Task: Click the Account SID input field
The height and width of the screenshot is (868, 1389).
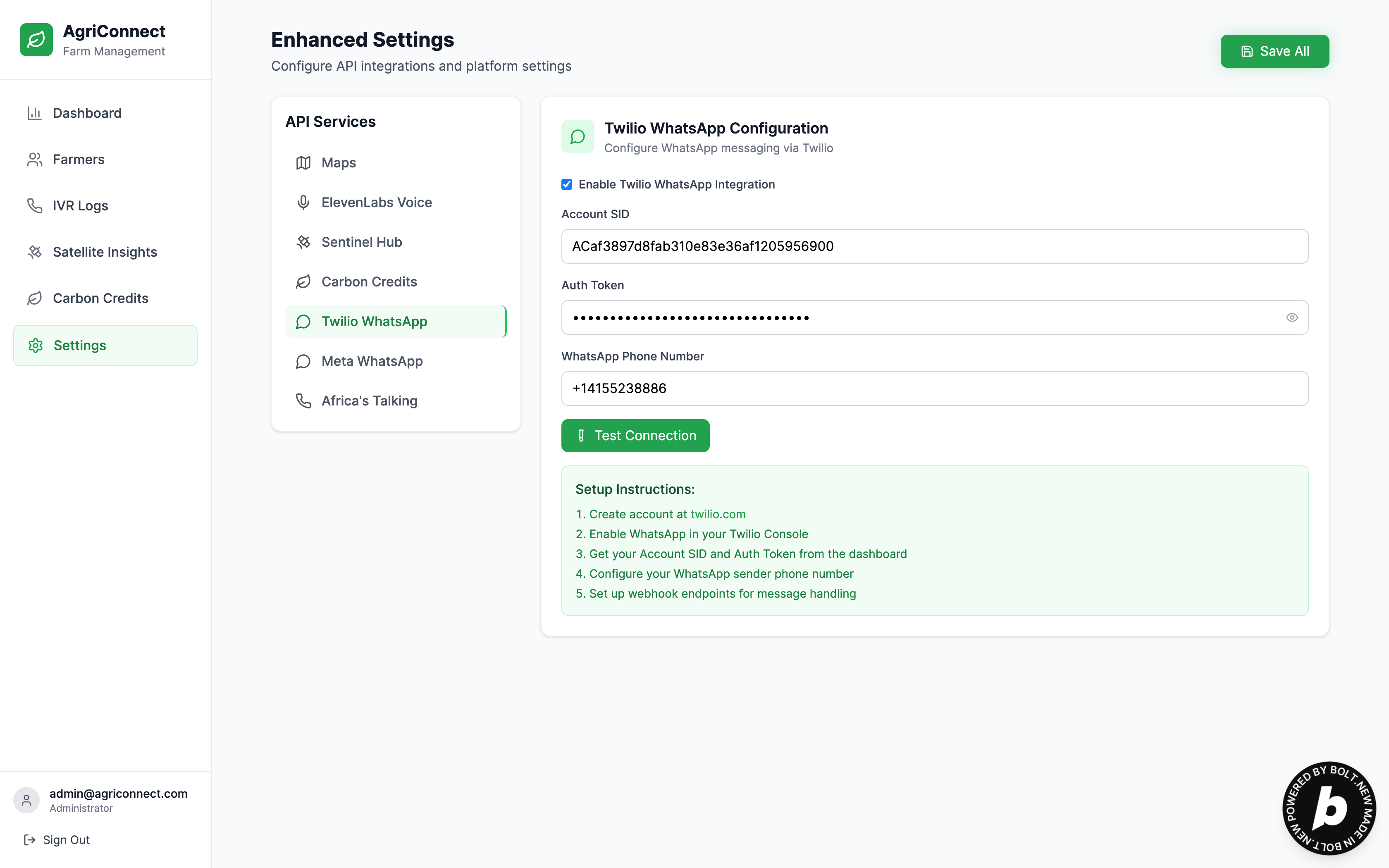Action: 934,246
